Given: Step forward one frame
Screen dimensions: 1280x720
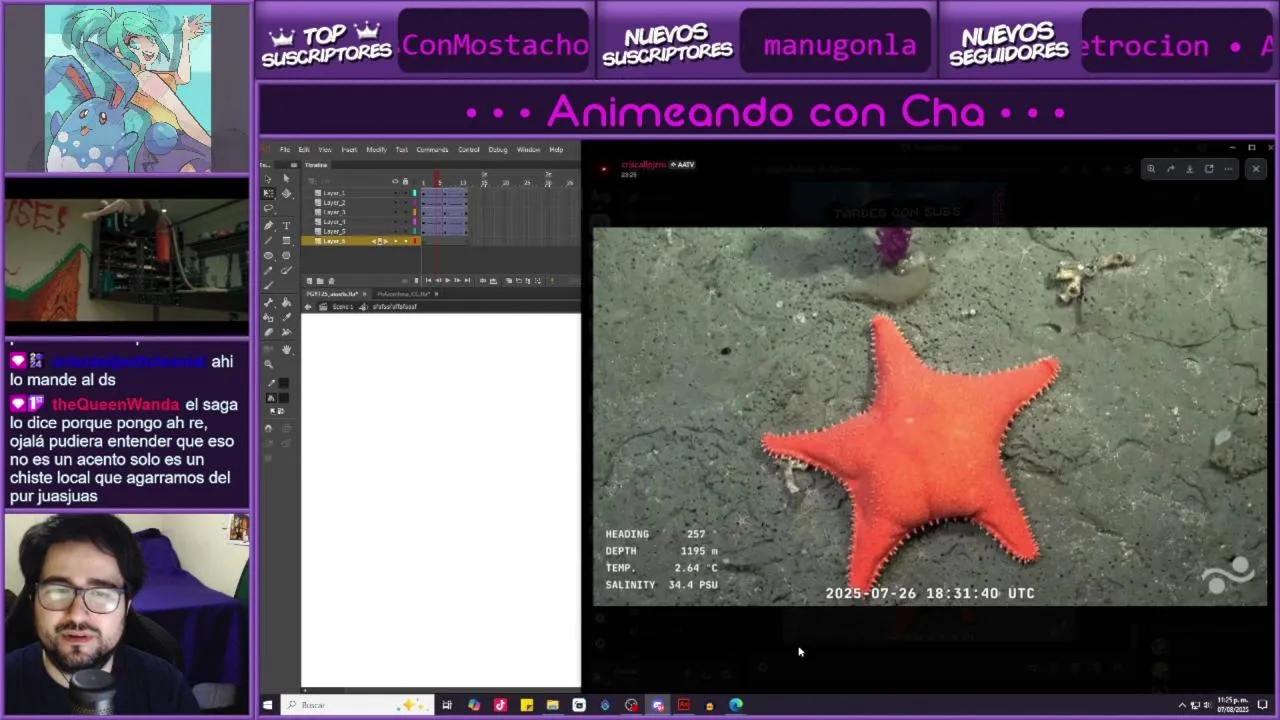Looking at the screenshot, I should click(x=458, y=280).
